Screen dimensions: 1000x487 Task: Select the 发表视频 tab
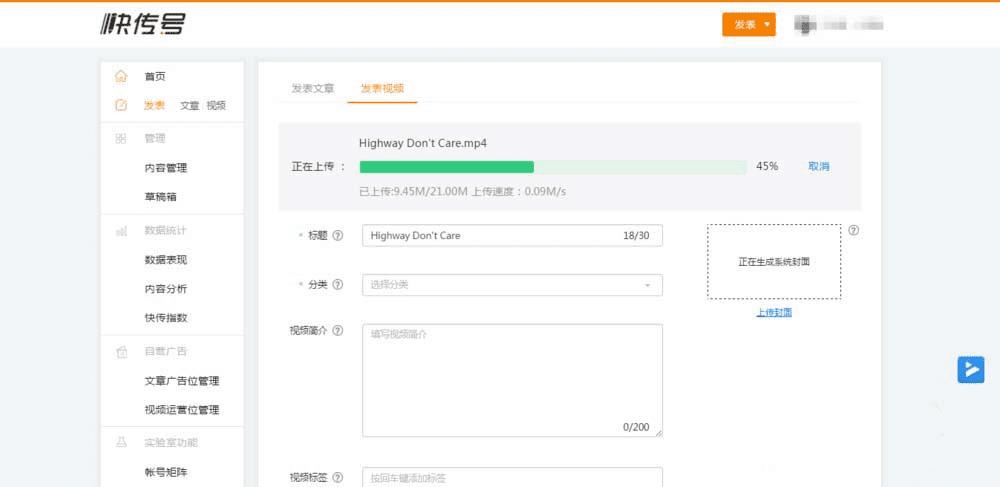[x=382, y=89]
